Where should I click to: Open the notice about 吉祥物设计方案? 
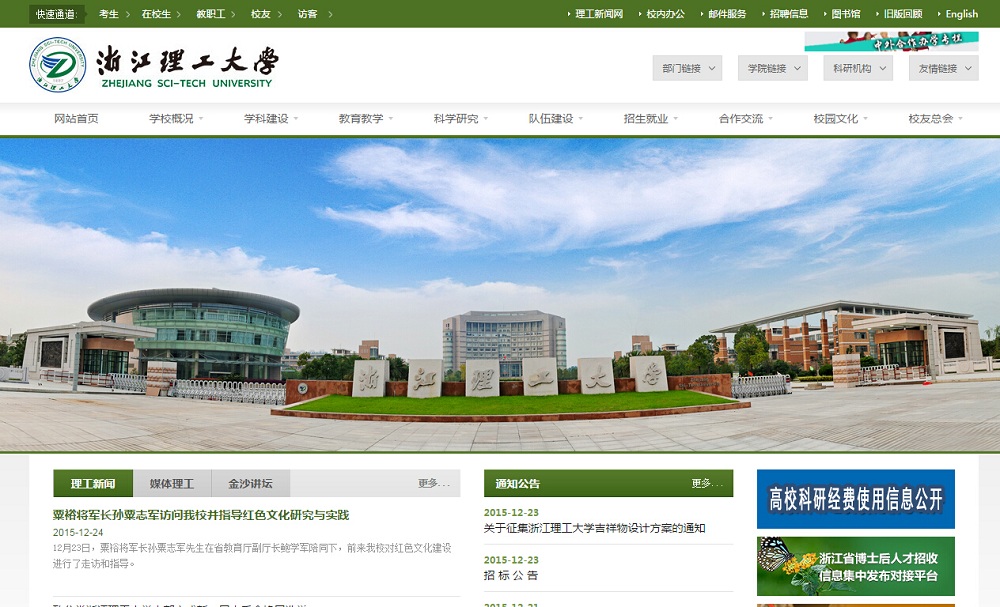594,528
